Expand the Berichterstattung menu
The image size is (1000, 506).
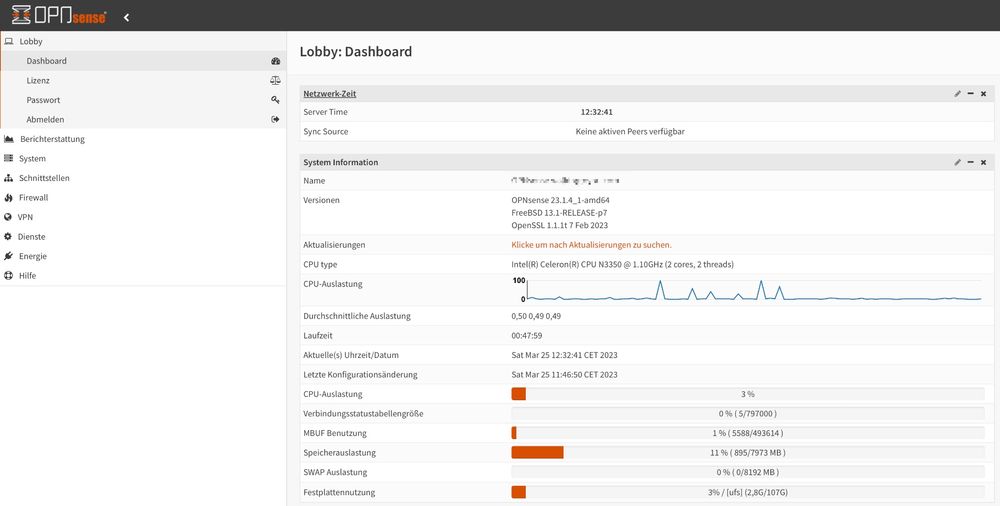(x=143, y=139)
